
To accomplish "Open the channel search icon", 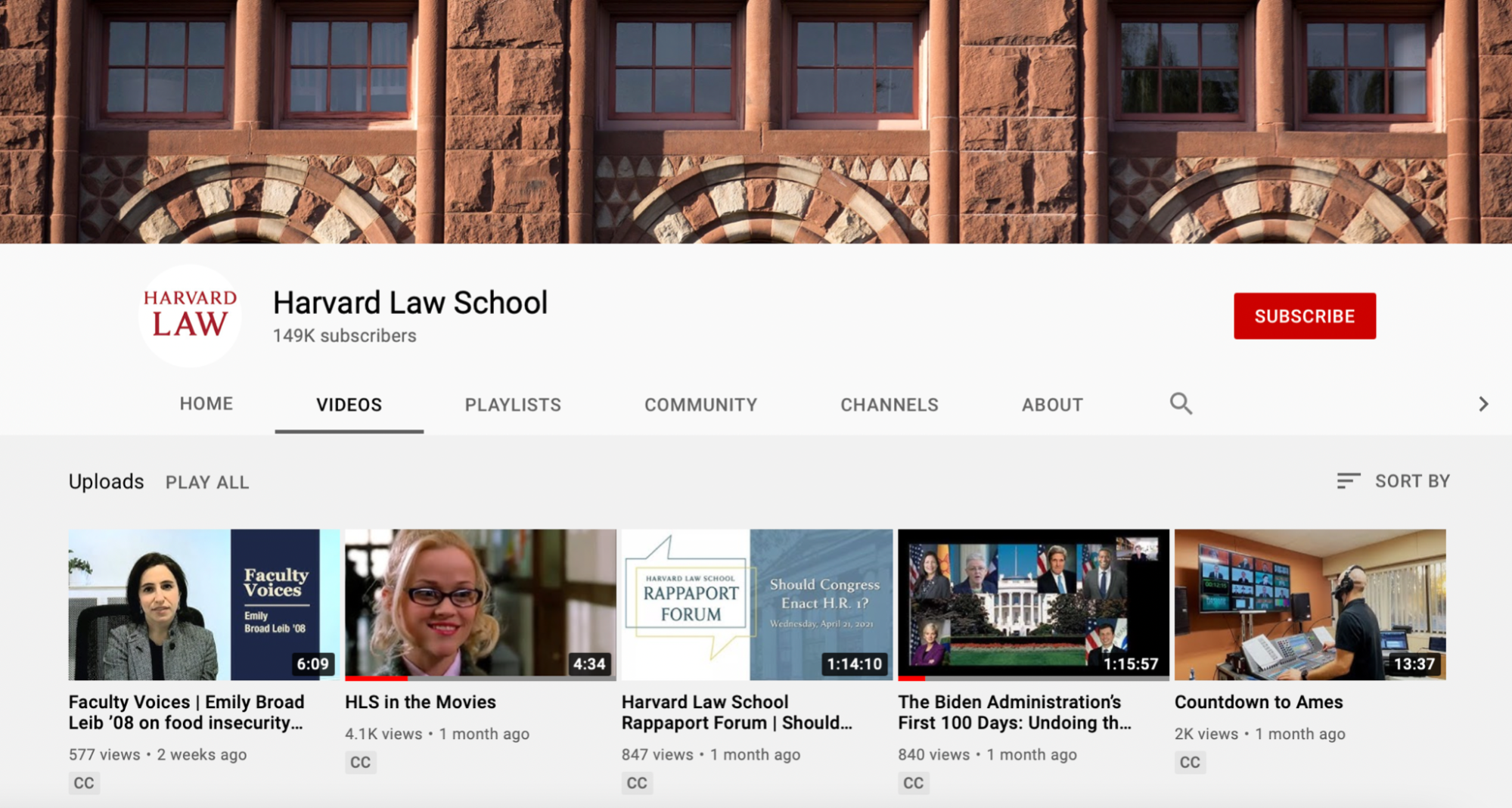I will coord(1181,404).
